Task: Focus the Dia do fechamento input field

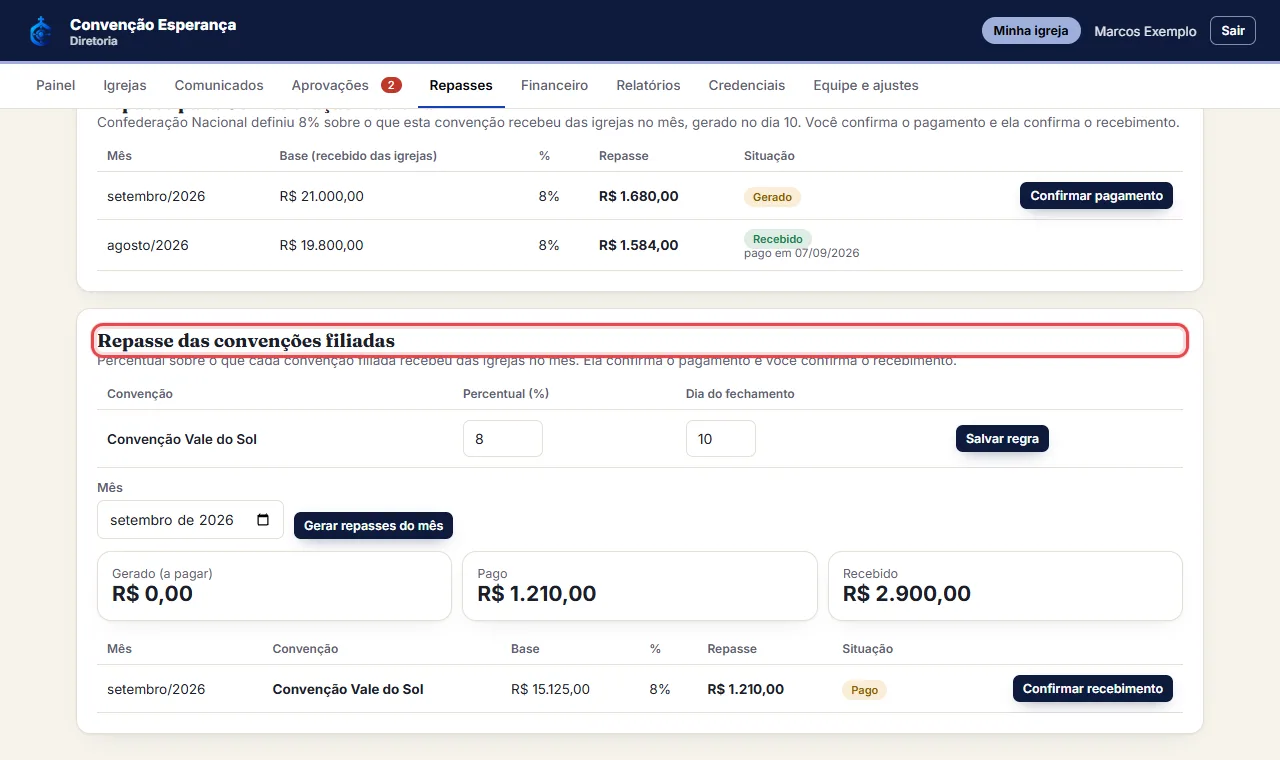Action: coord(721,438)
